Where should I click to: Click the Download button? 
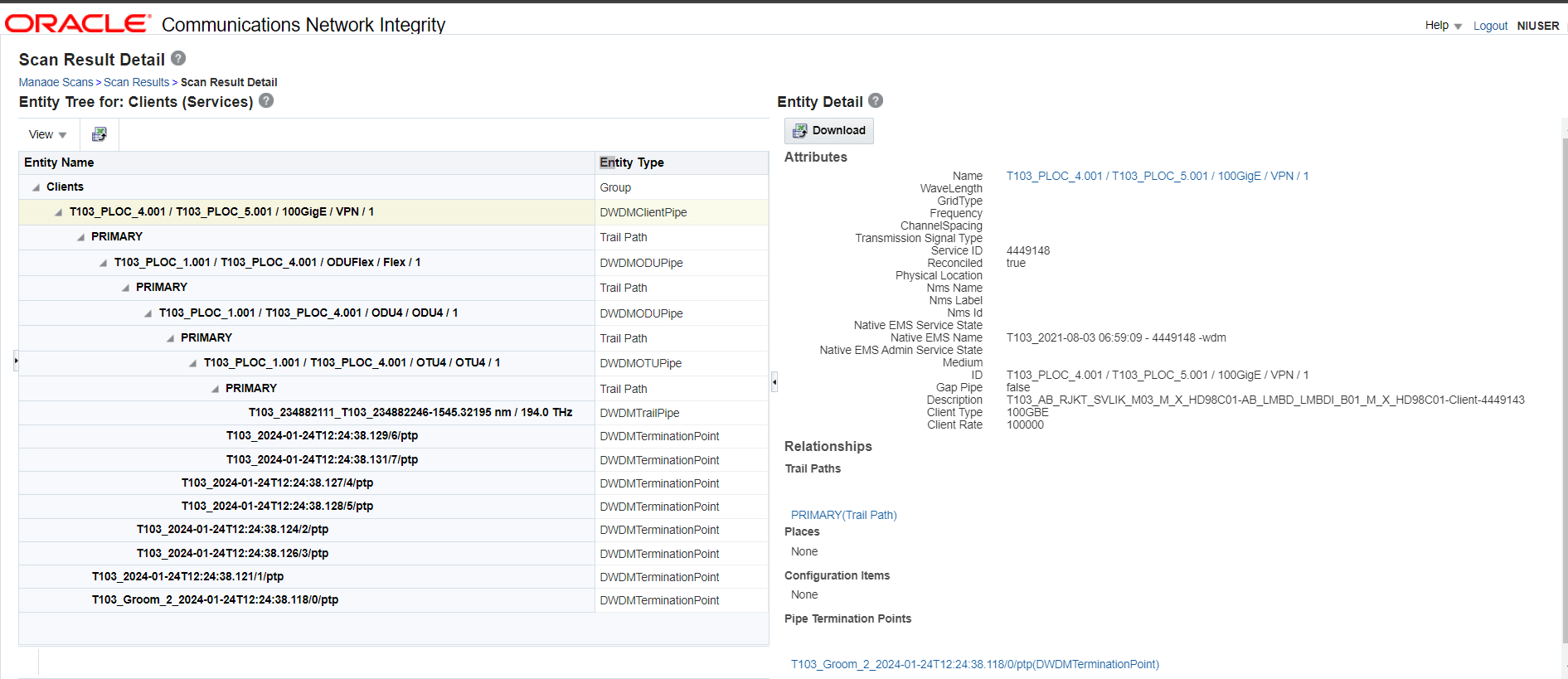coord(828,130)
